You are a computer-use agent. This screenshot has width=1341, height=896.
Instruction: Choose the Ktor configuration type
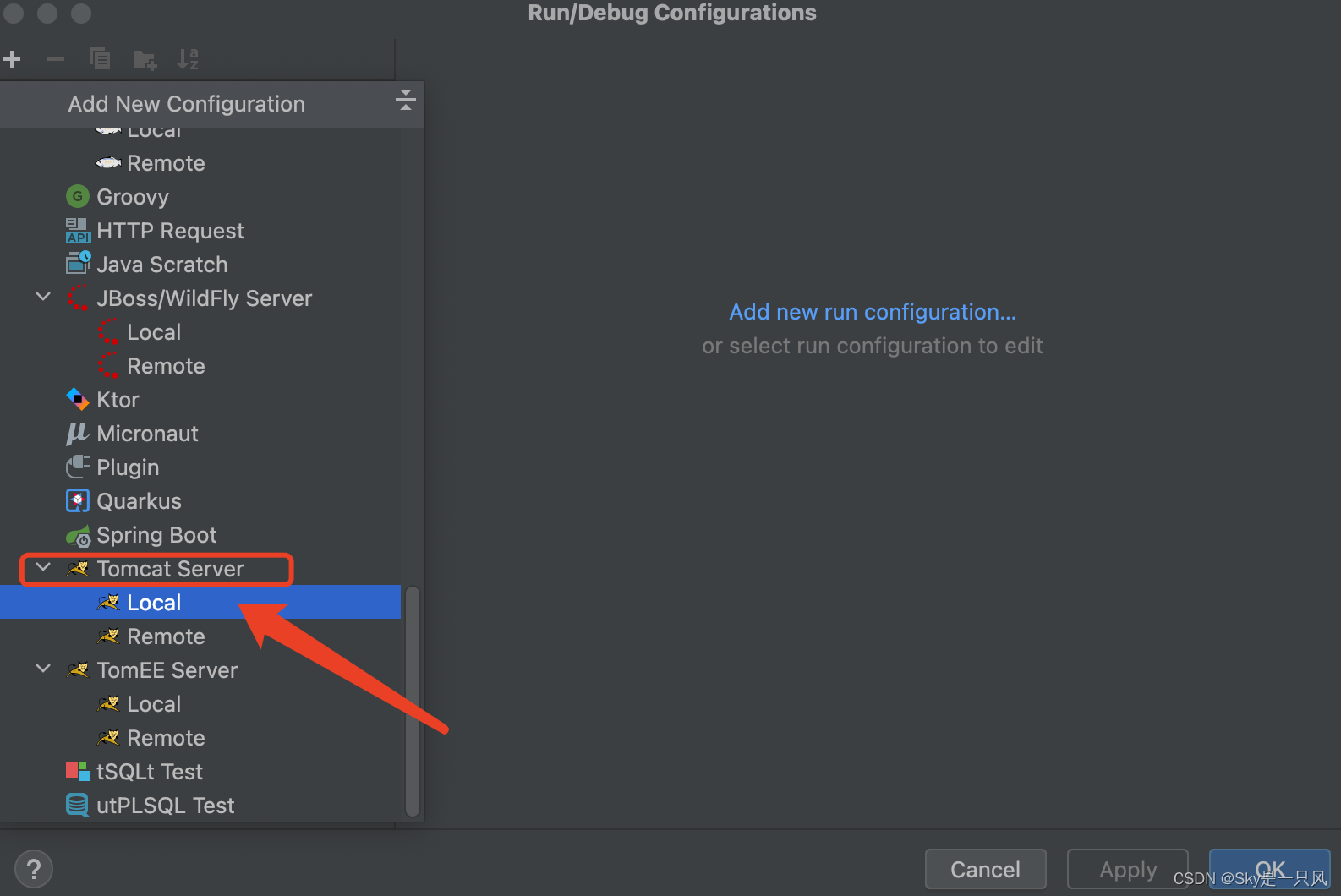(x=200, y=399)
